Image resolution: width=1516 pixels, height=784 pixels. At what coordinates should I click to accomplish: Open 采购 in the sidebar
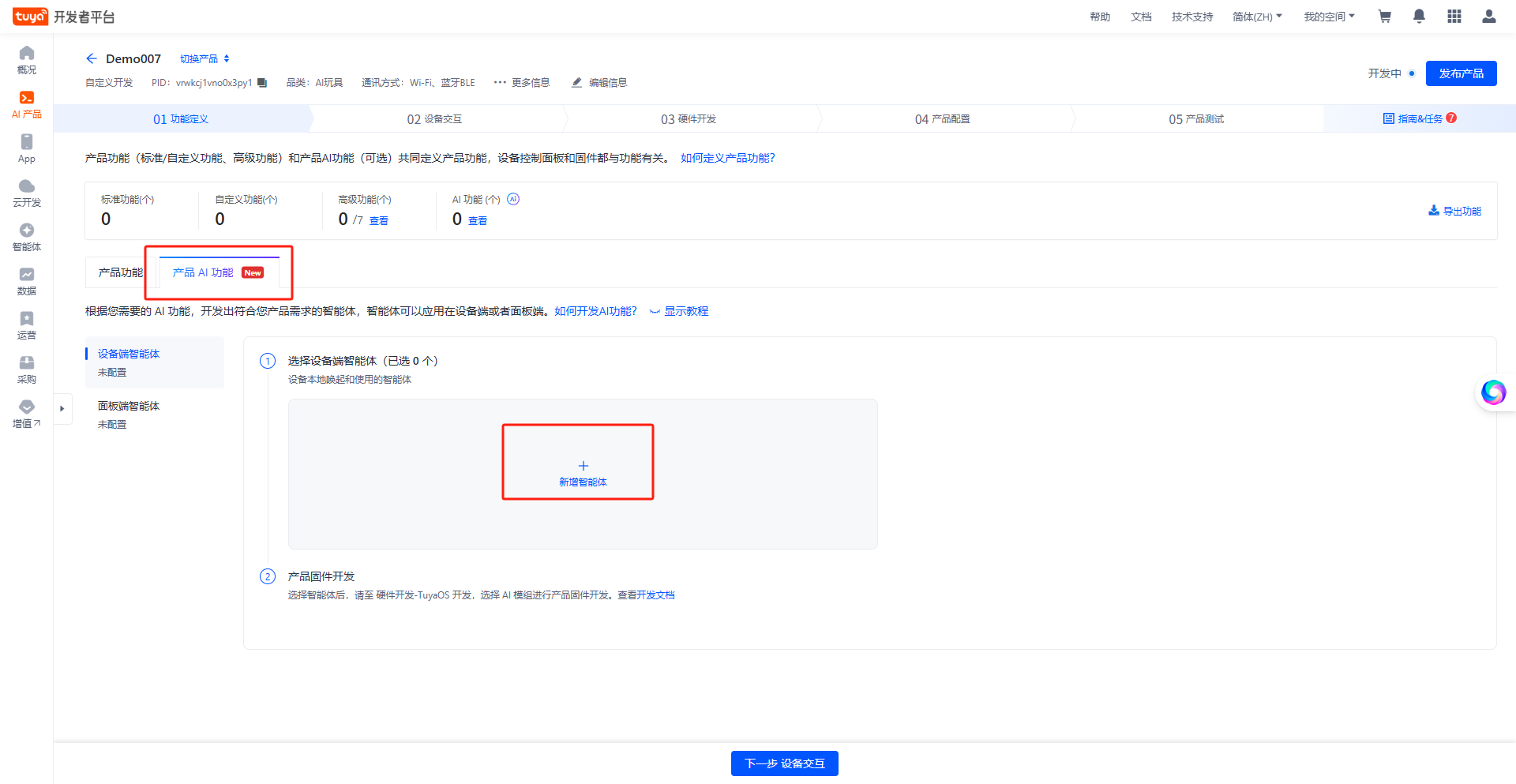[x=27, y=369]
